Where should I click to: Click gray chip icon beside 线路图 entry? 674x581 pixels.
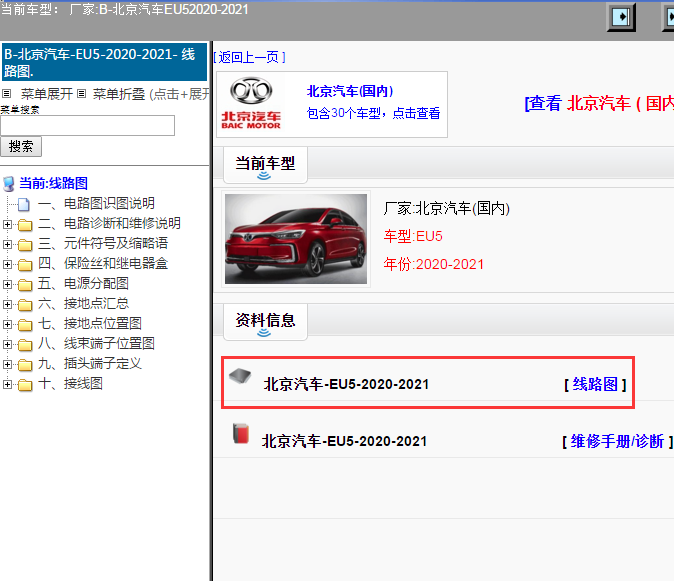pos(240,376)
